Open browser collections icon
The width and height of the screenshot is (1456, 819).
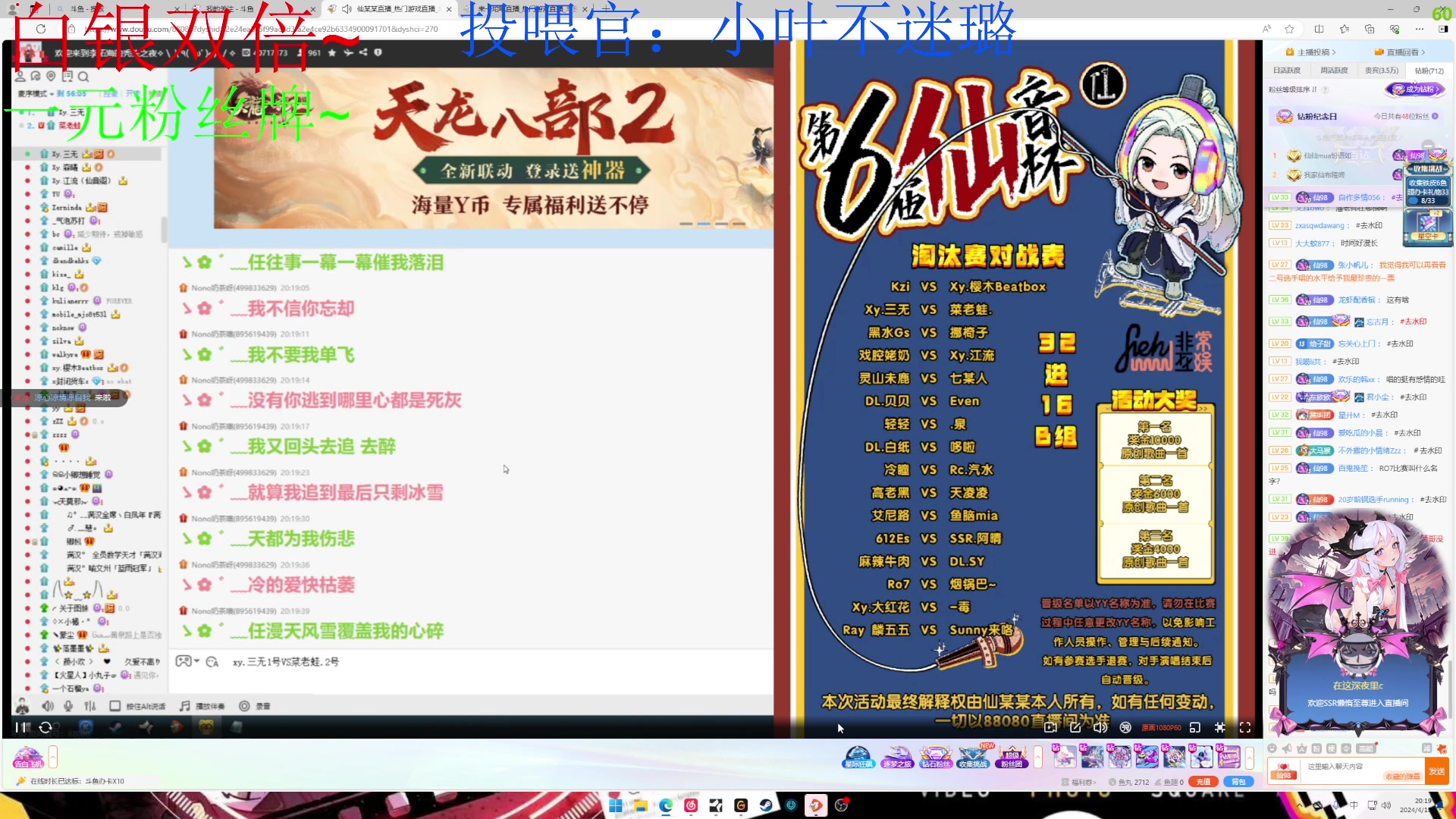pyautogui.click(x=1370, y=29)
